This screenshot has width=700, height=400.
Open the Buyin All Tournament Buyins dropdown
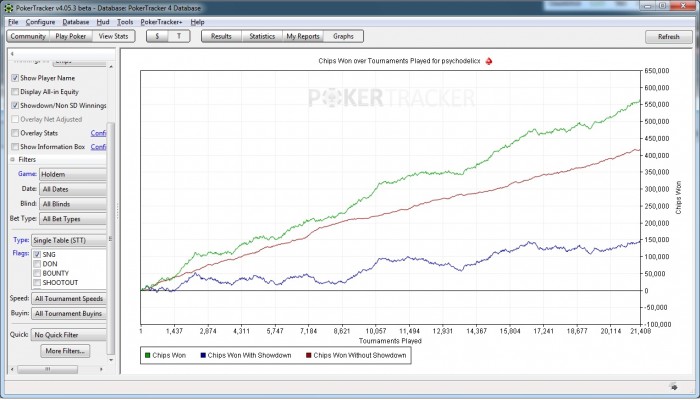(x=69, y=313)
